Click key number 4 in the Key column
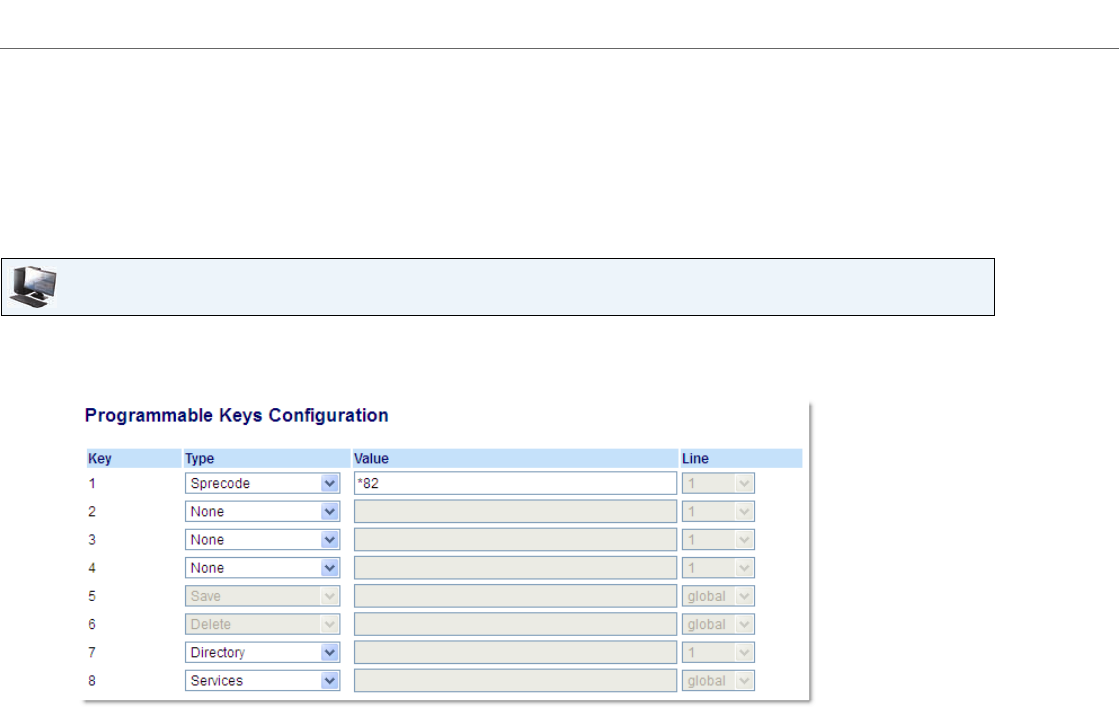 point(92,568)
